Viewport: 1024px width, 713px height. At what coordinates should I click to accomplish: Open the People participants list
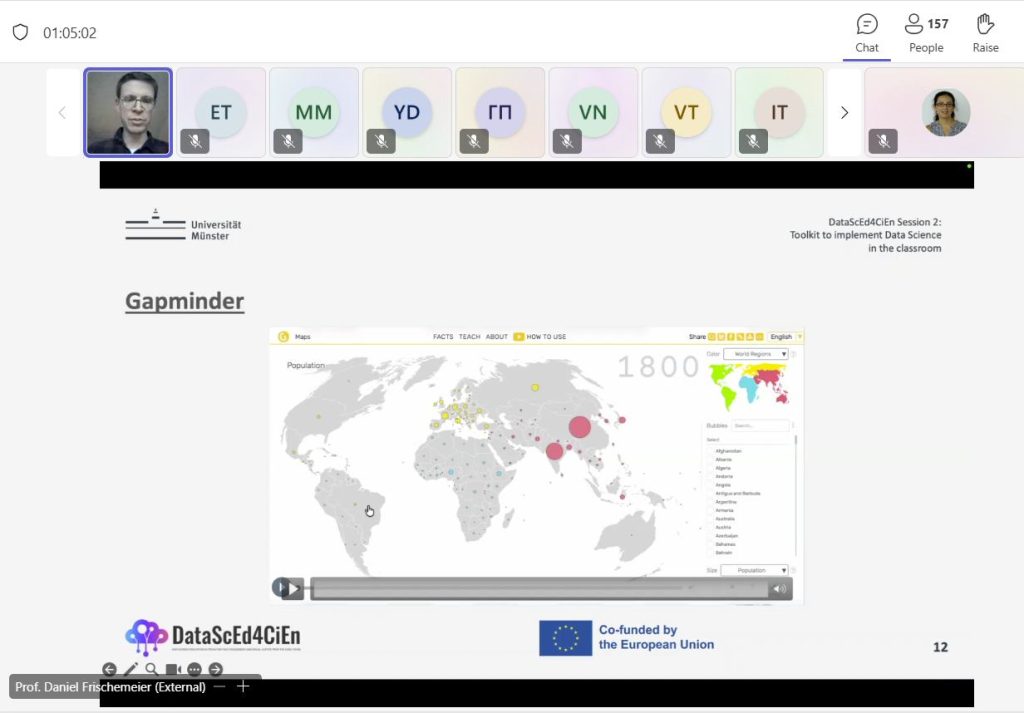[x=926, y=33]
